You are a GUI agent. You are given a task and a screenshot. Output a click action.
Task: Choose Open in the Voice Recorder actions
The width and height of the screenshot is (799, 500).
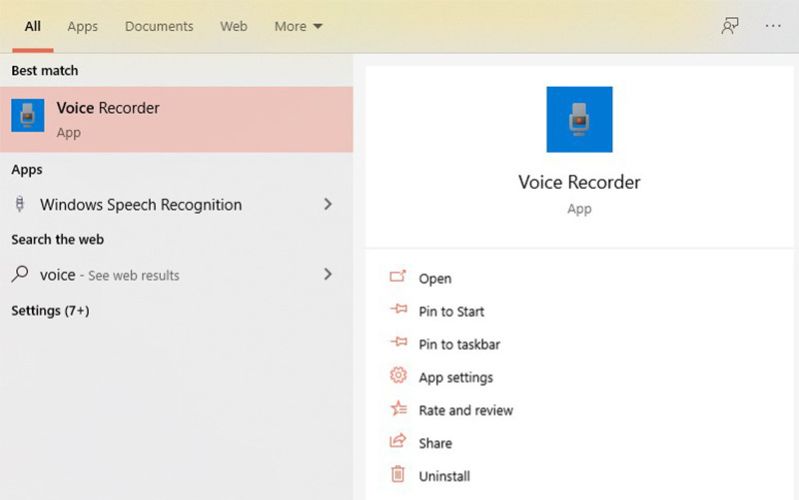click(x=435, y=278)
